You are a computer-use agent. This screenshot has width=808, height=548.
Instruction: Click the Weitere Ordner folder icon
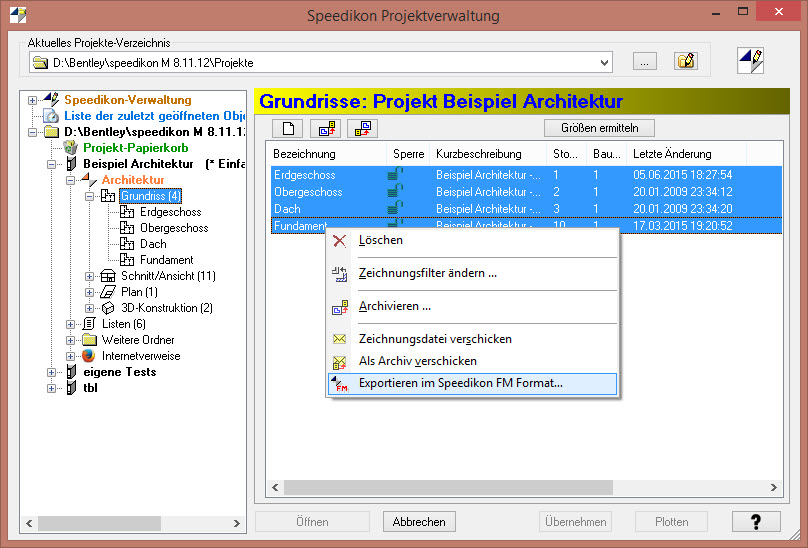[89, 340]
